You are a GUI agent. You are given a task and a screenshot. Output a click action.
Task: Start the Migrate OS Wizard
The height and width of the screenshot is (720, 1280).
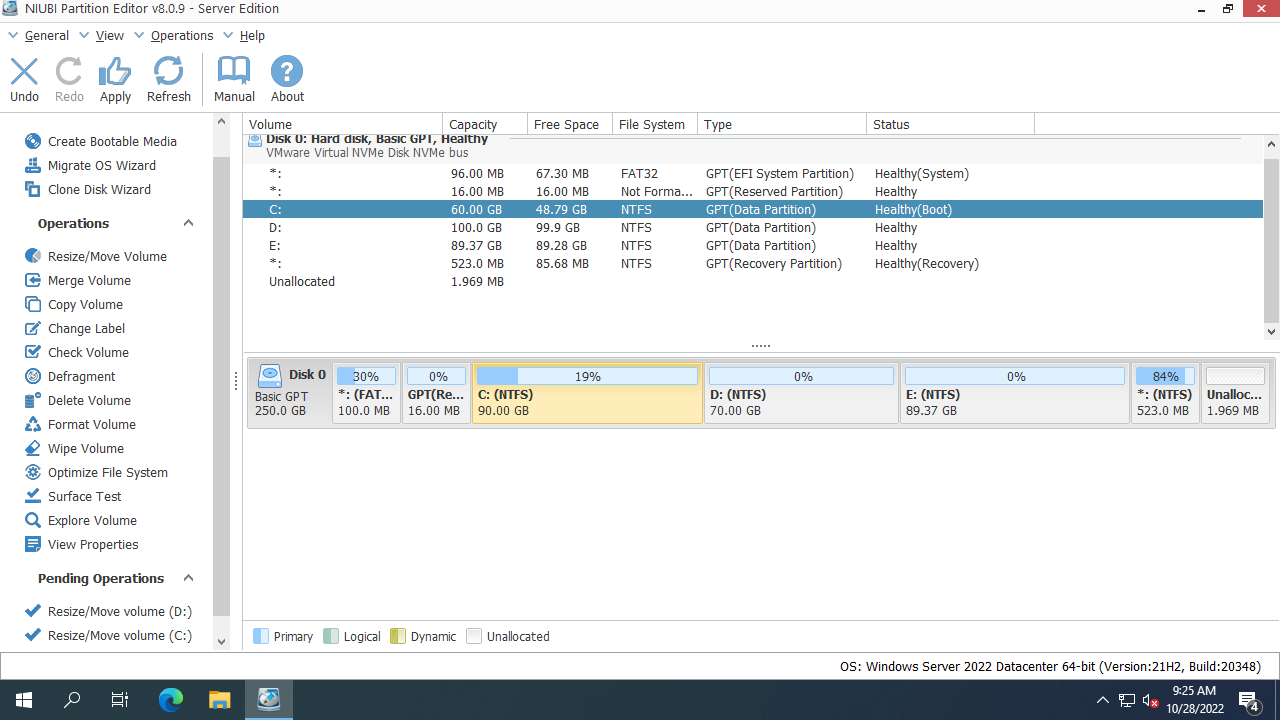click(101, 165)
